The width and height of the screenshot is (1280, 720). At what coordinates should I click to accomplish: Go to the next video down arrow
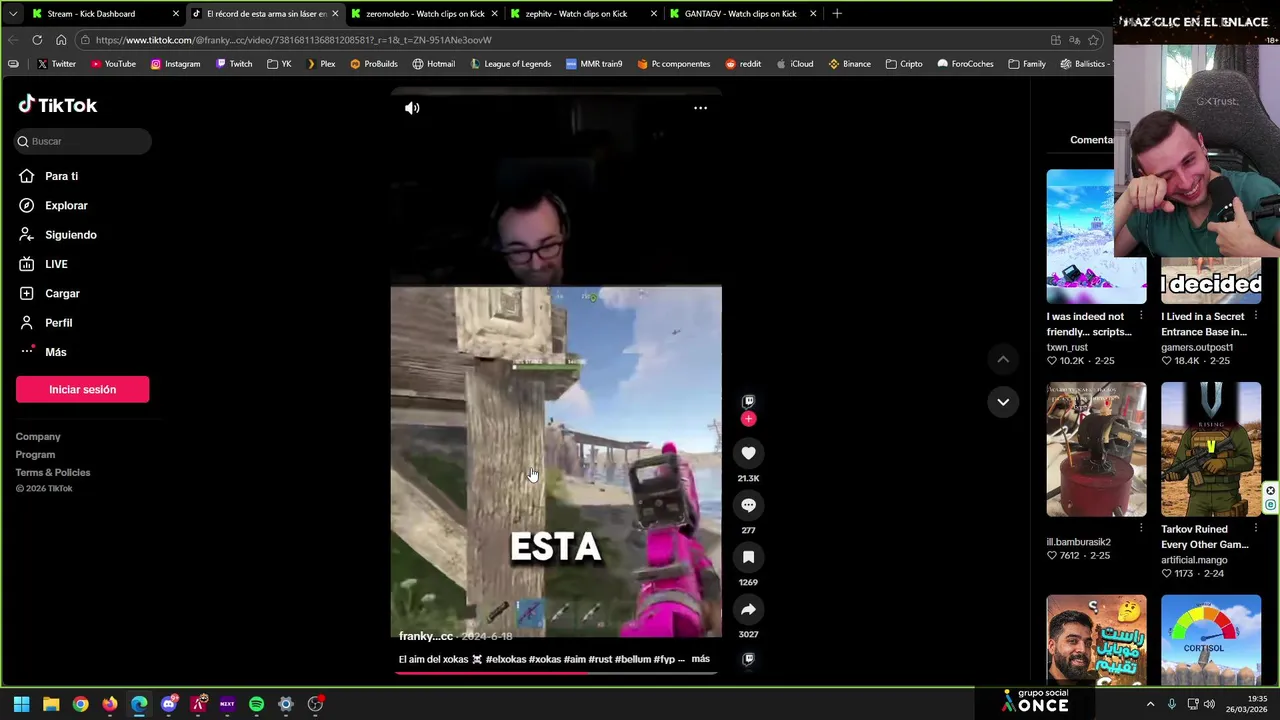(x=1002, y=402)
